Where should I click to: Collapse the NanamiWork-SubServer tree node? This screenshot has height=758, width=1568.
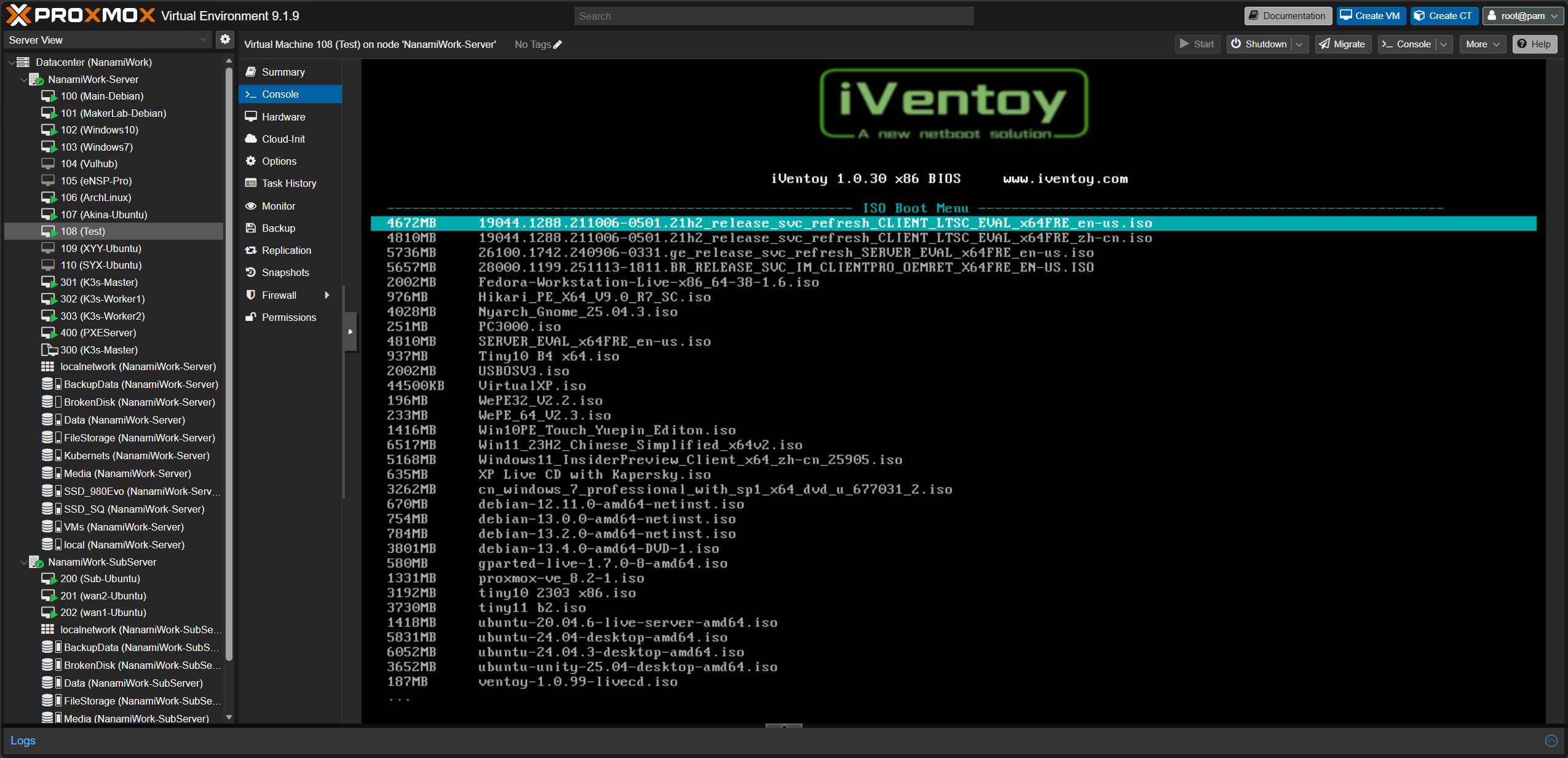24,562
